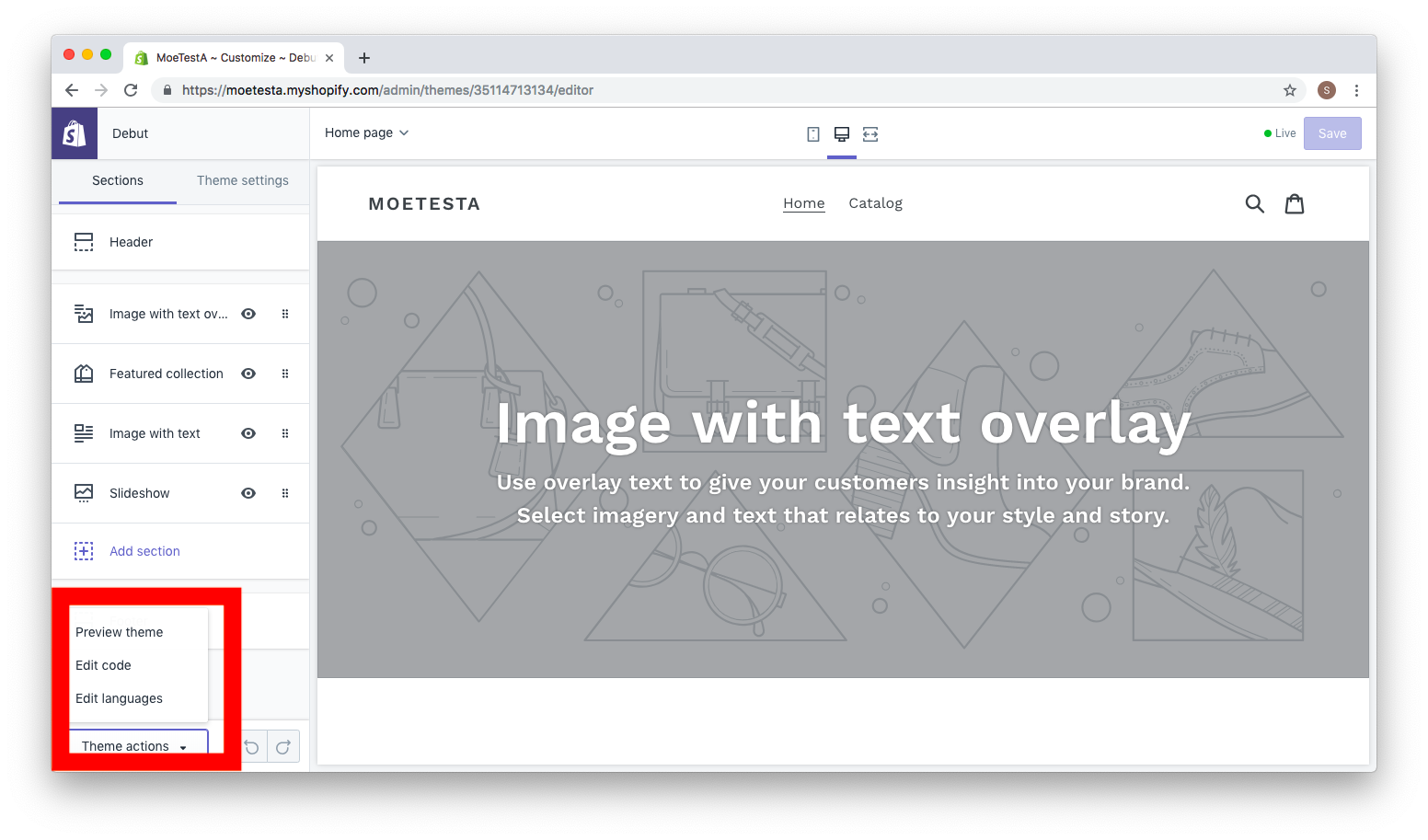1428x840 pixels.
Task: Bookmark this page with the star icon
Action: click(1290, 90)
